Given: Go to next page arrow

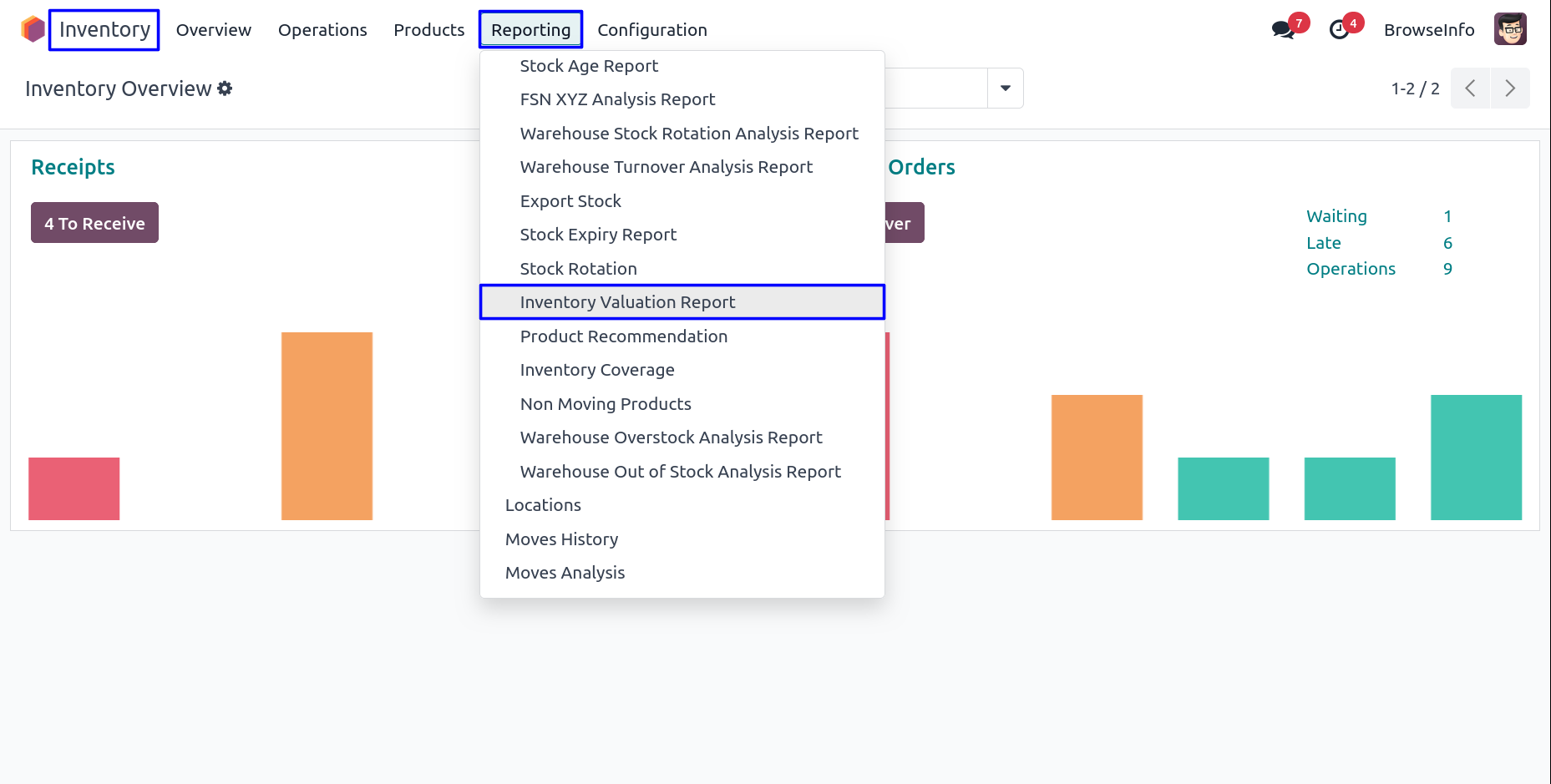Looking at the screenshot, I should click(1510, 89).
